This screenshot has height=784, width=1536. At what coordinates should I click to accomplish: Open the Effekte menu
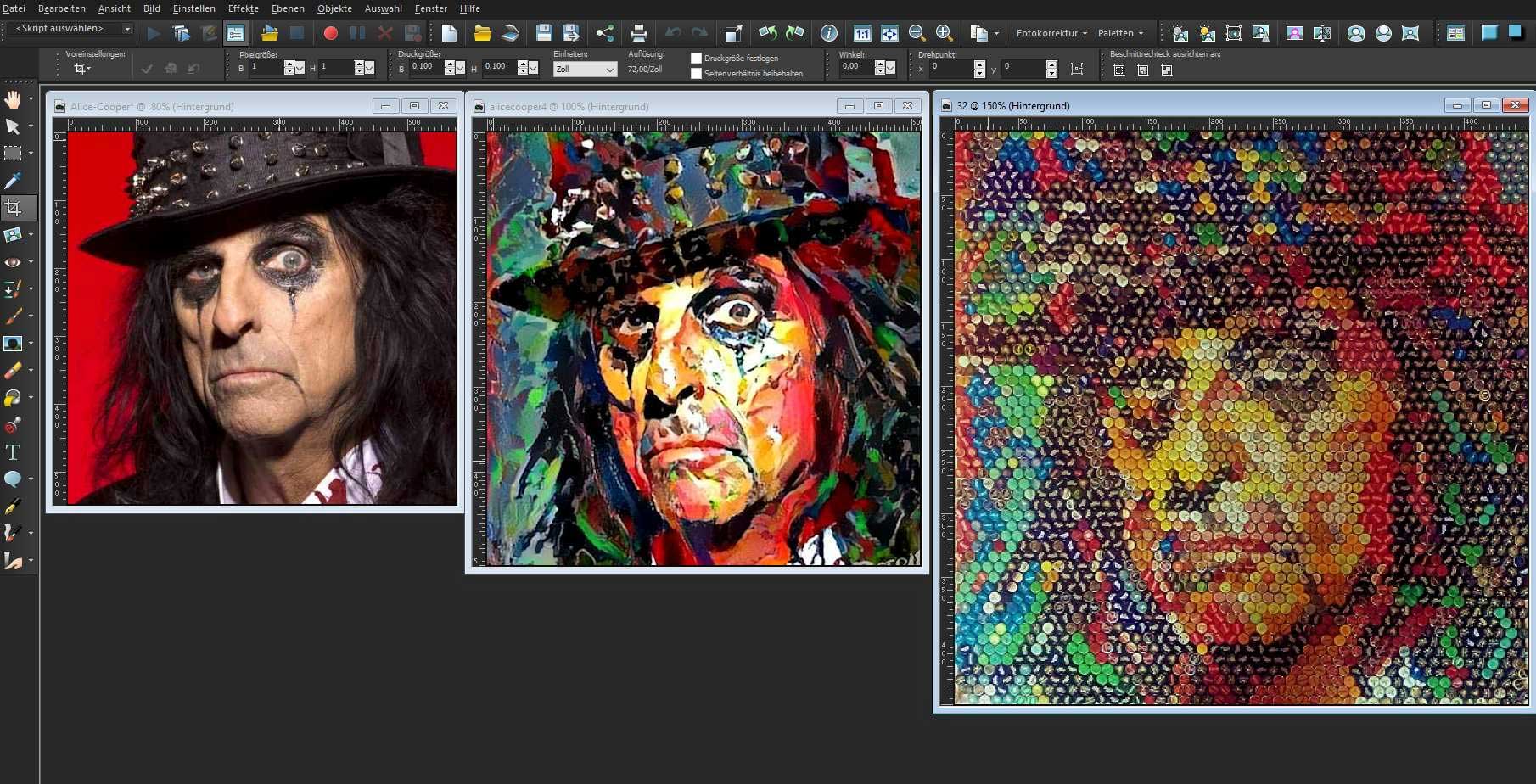pos(243,8)
